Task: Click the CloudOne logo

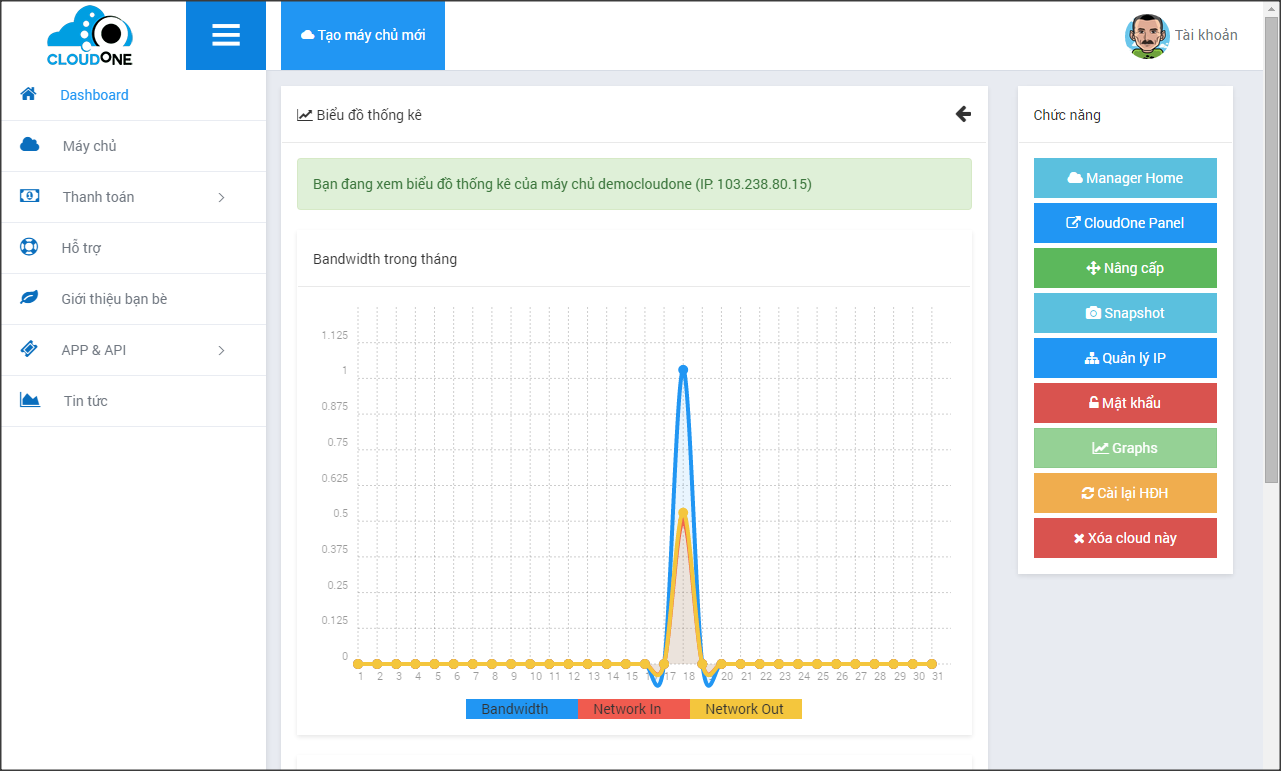Action: coord(90,36)
